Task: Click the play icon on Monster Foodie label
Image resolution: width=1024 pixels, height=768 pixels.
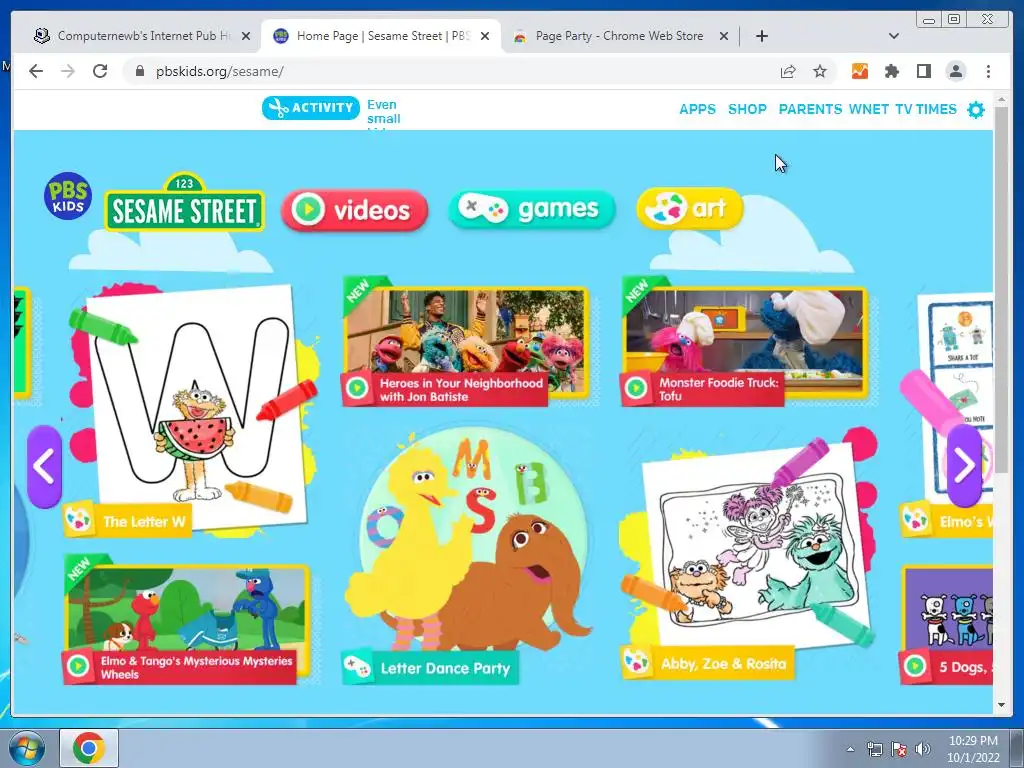Action: [x=636, y=388]
